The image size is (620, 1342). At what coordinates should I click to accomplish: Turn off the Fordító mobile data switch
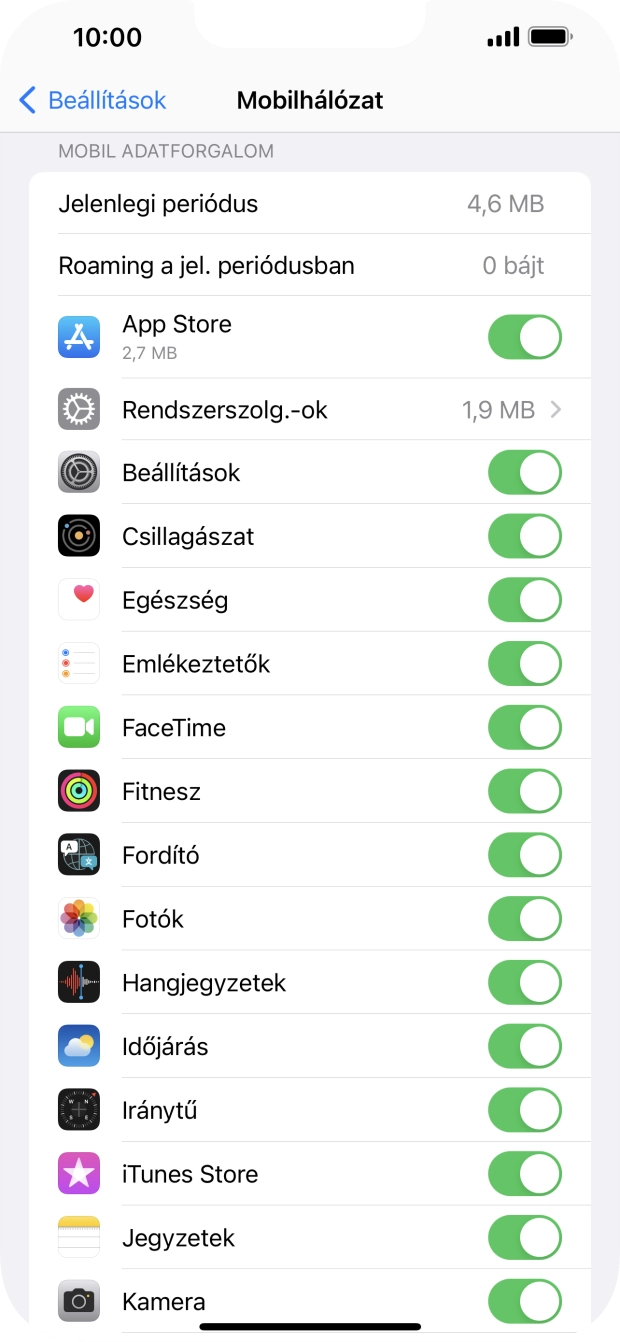[x=524, y=855]
